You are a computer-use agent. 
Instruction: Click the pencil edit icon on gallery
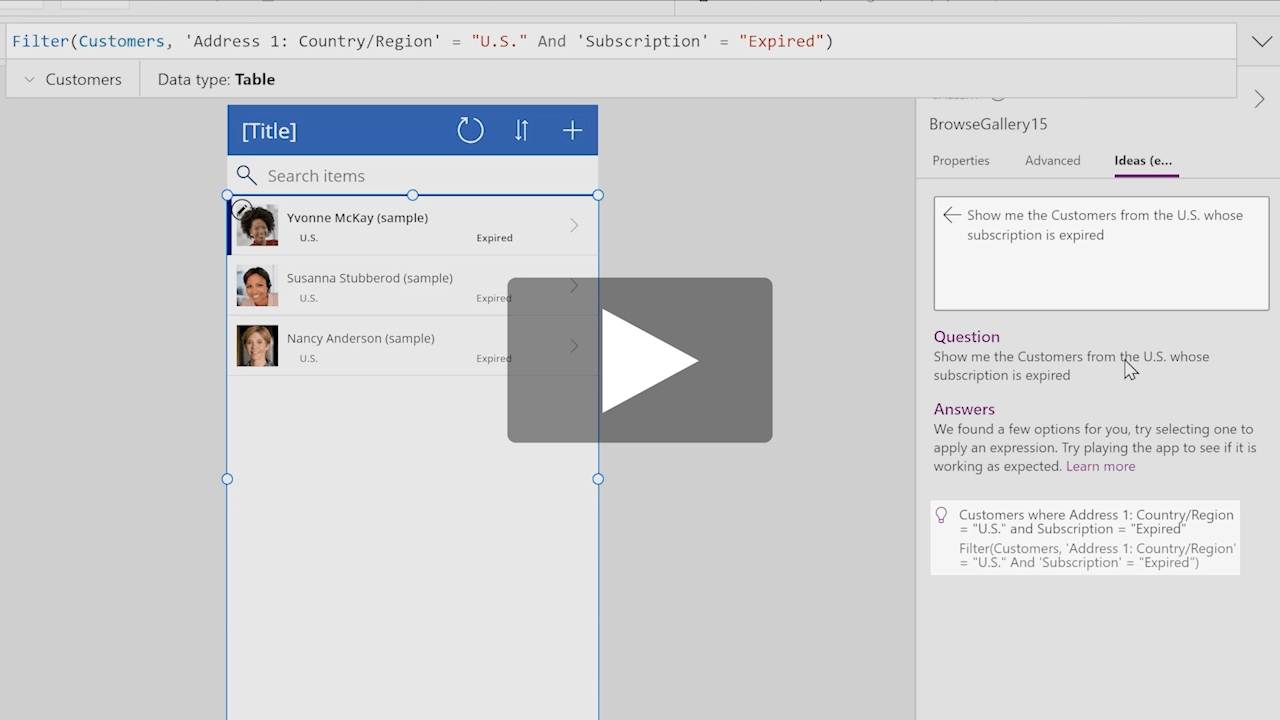[241, 210]
